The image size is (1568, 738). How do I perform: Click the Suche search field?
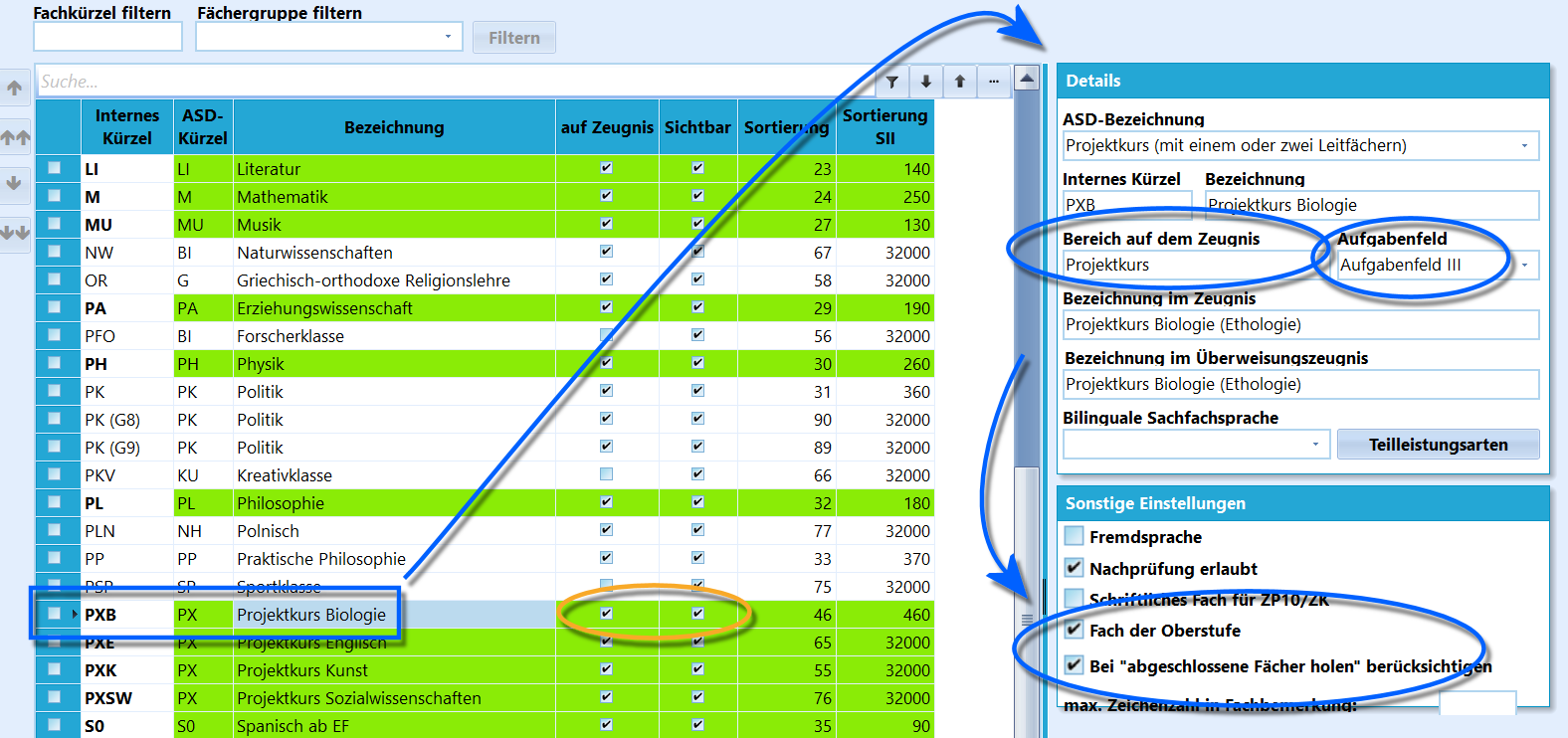pyautogui.click(x=457, y=82)
